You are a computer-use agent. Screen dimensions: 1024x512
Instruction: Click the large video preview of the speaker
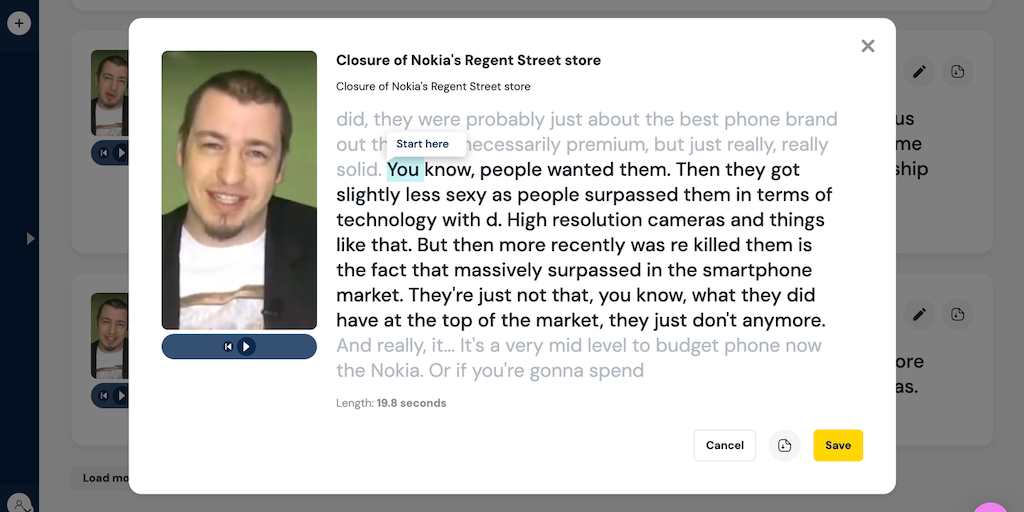(239, 190)
